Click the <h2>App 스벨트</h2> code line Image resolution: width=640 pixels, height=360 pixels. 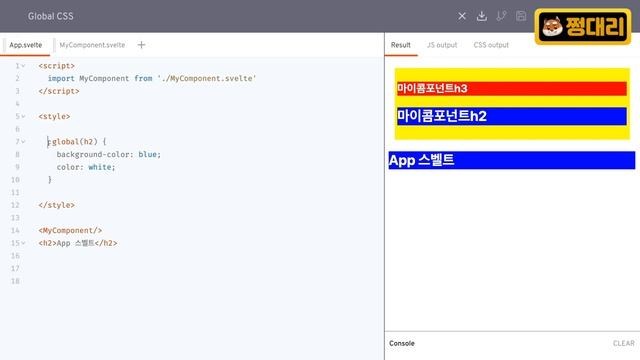pos(78,243)
